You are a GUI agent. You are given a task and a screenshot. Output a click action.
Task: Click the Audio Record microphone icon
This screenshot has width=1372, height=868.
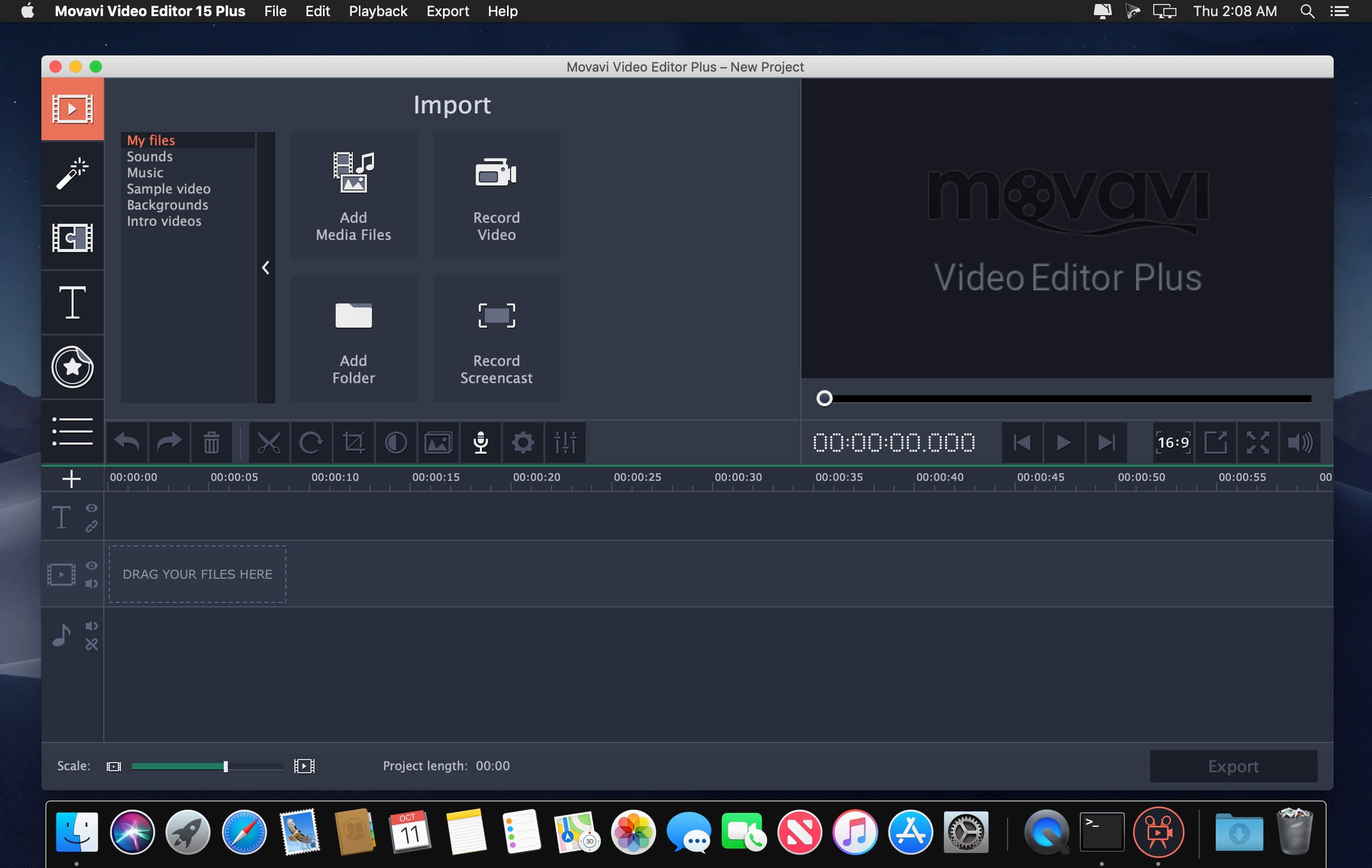click(x=481, y=442)
